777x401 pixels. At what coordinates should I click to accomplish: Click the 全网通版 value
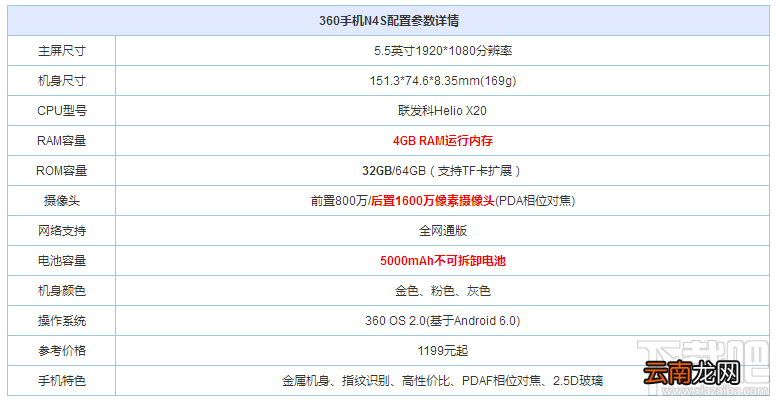click(x=443, y=230)
